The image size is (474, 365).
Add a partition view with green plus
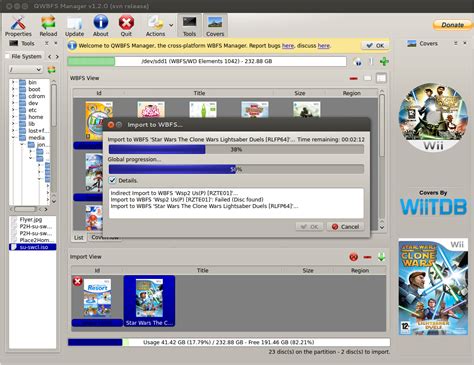[384, 62]
